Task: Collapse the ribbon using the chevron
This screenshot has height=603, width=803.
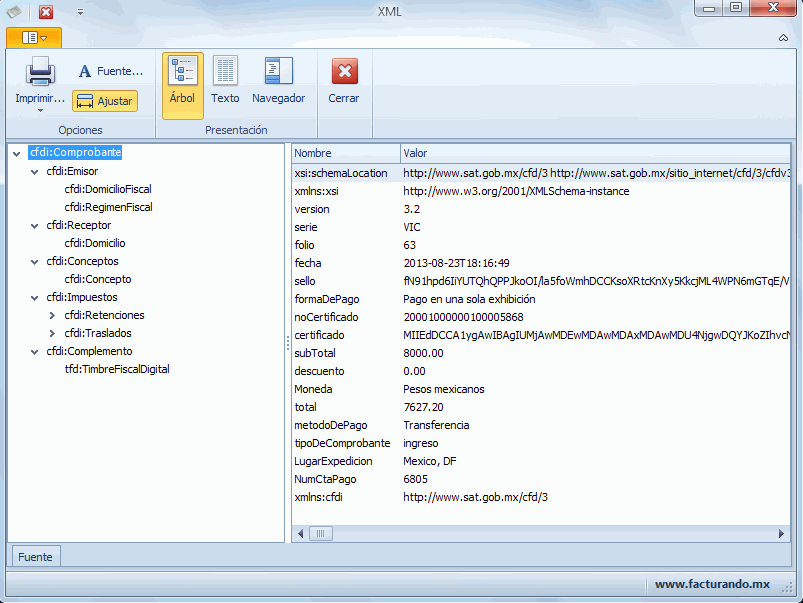Action: [783, 38]
